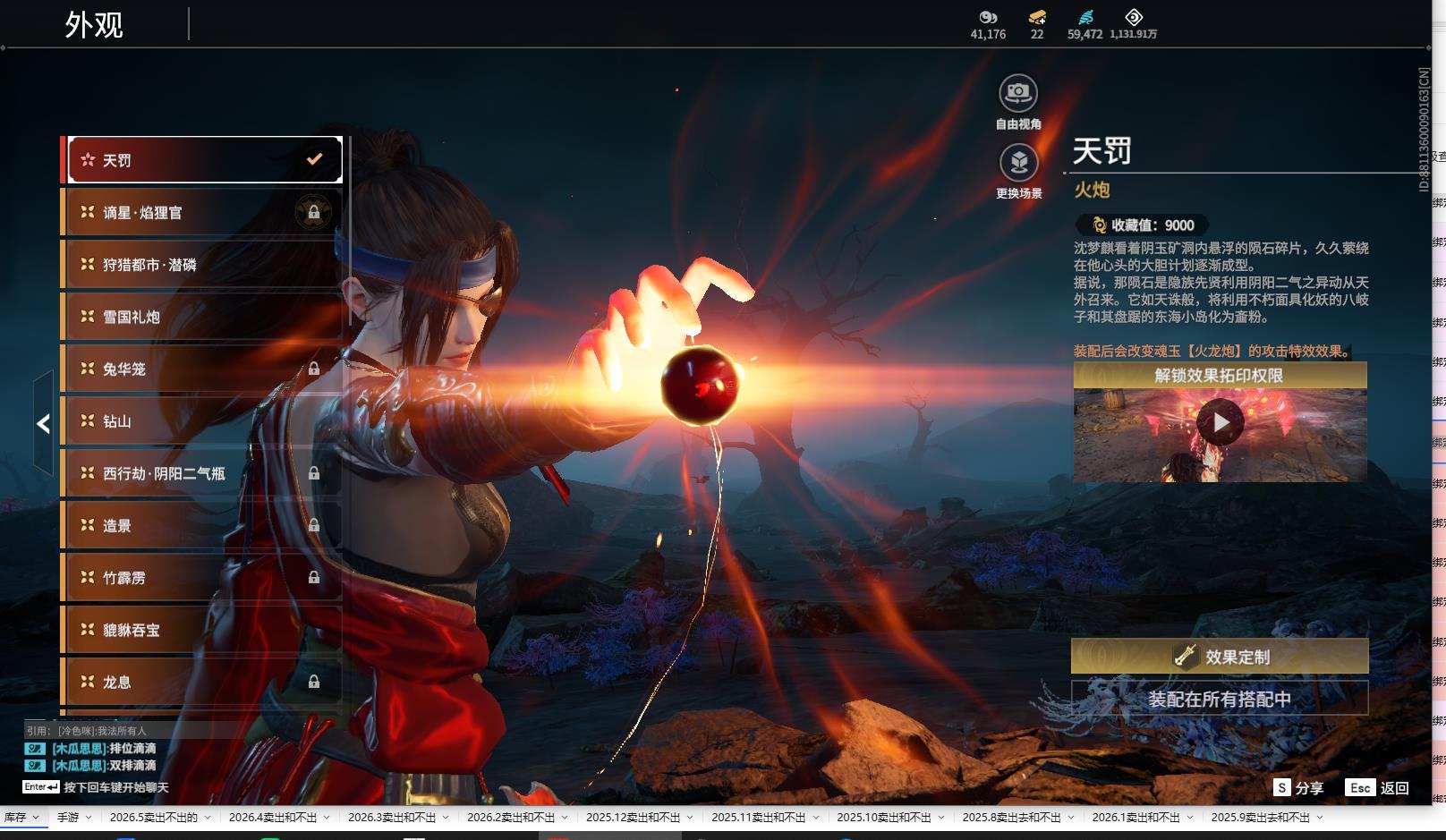Open dropdown arrow on 2026.3卖出和不出 tab
Image resolution: width=1446 pixels, height=840 pixels.
pyautogui.click(x=446, y=818)
